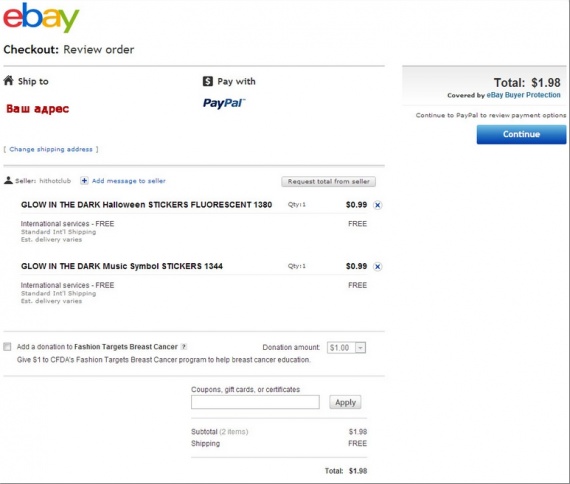Open Add message to seller link

point(129,181)
